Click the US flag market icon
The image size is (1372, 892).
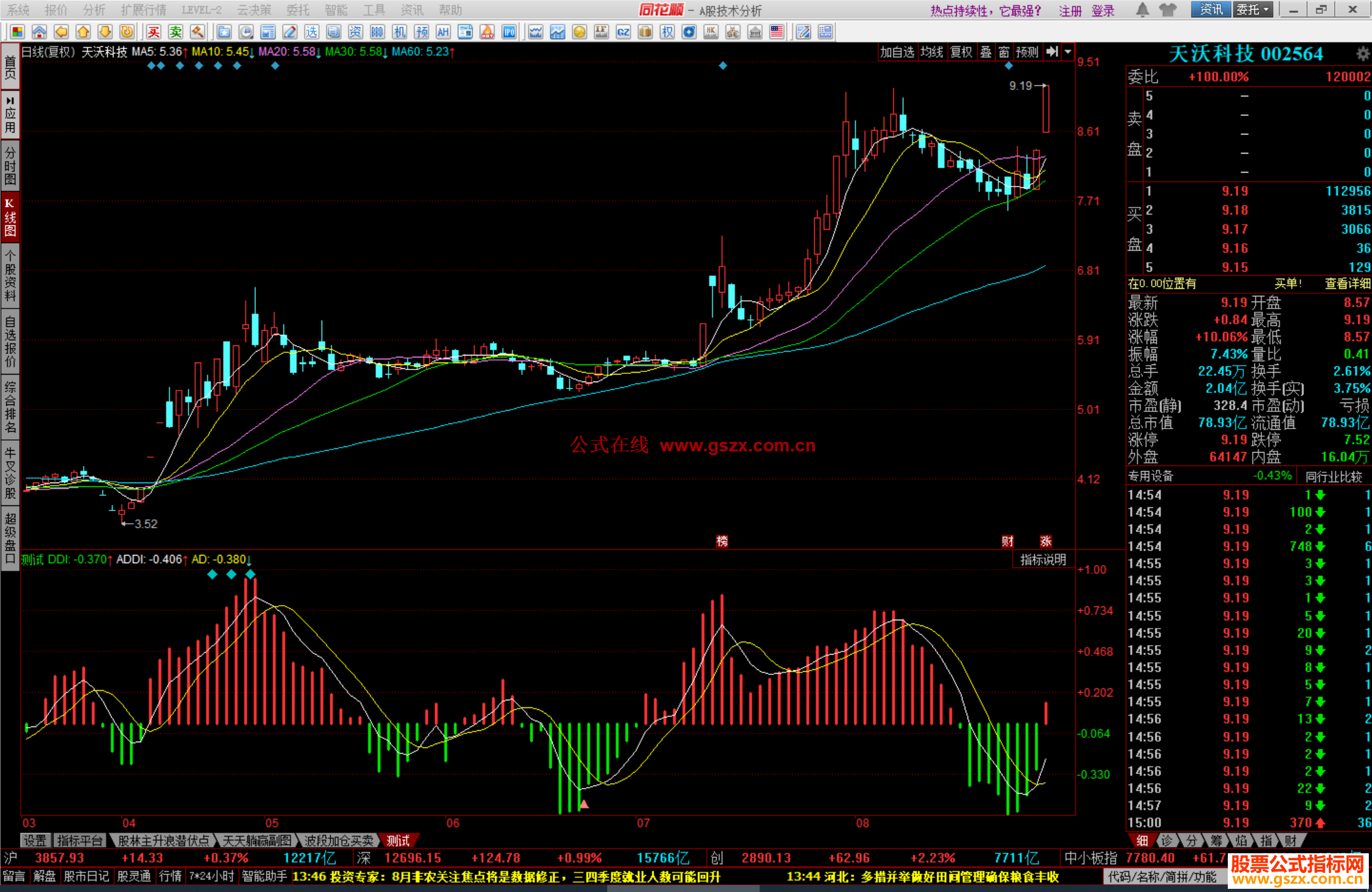776,32
